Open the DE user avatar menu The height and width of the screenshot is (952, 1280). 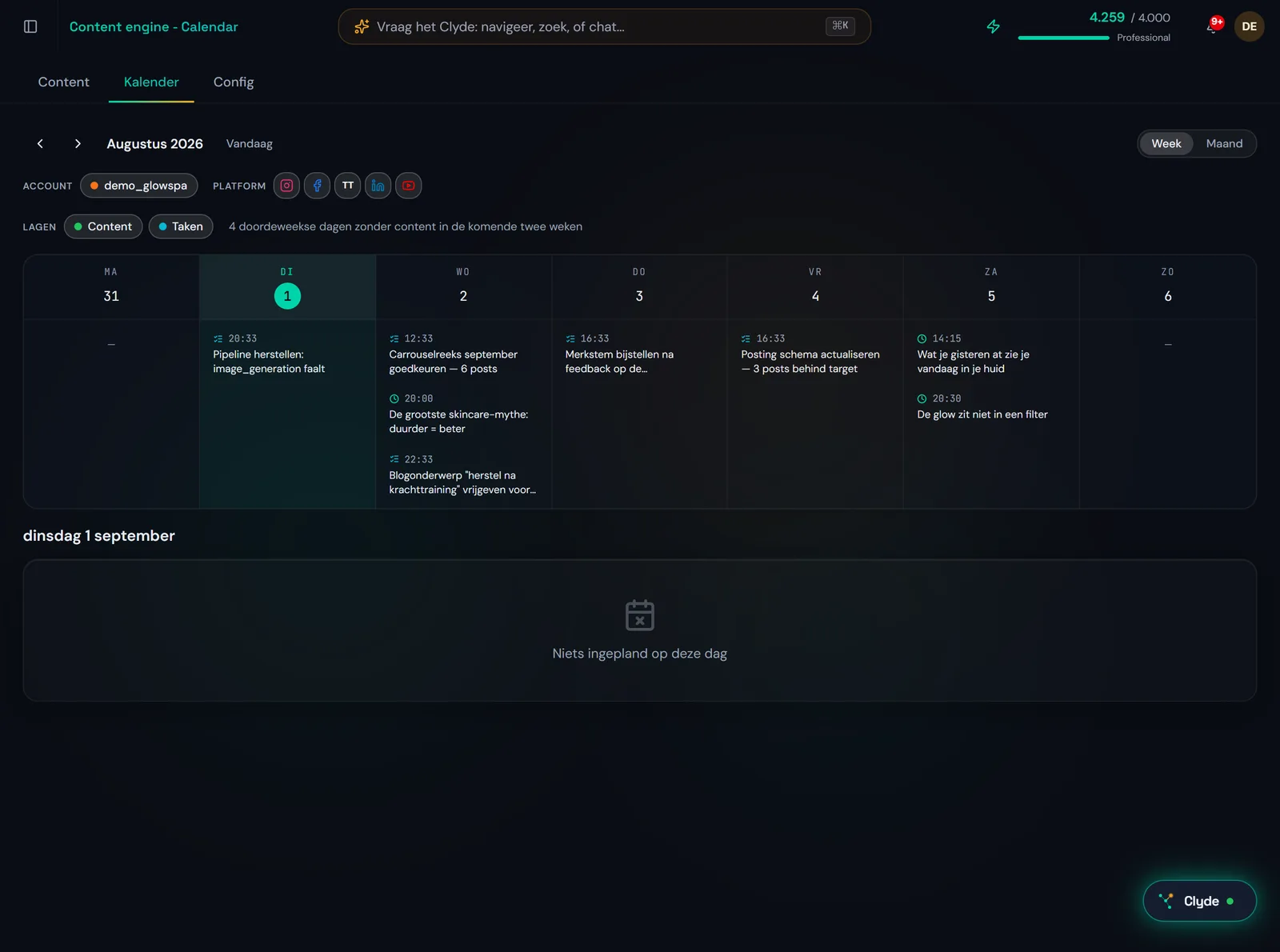1249,26
